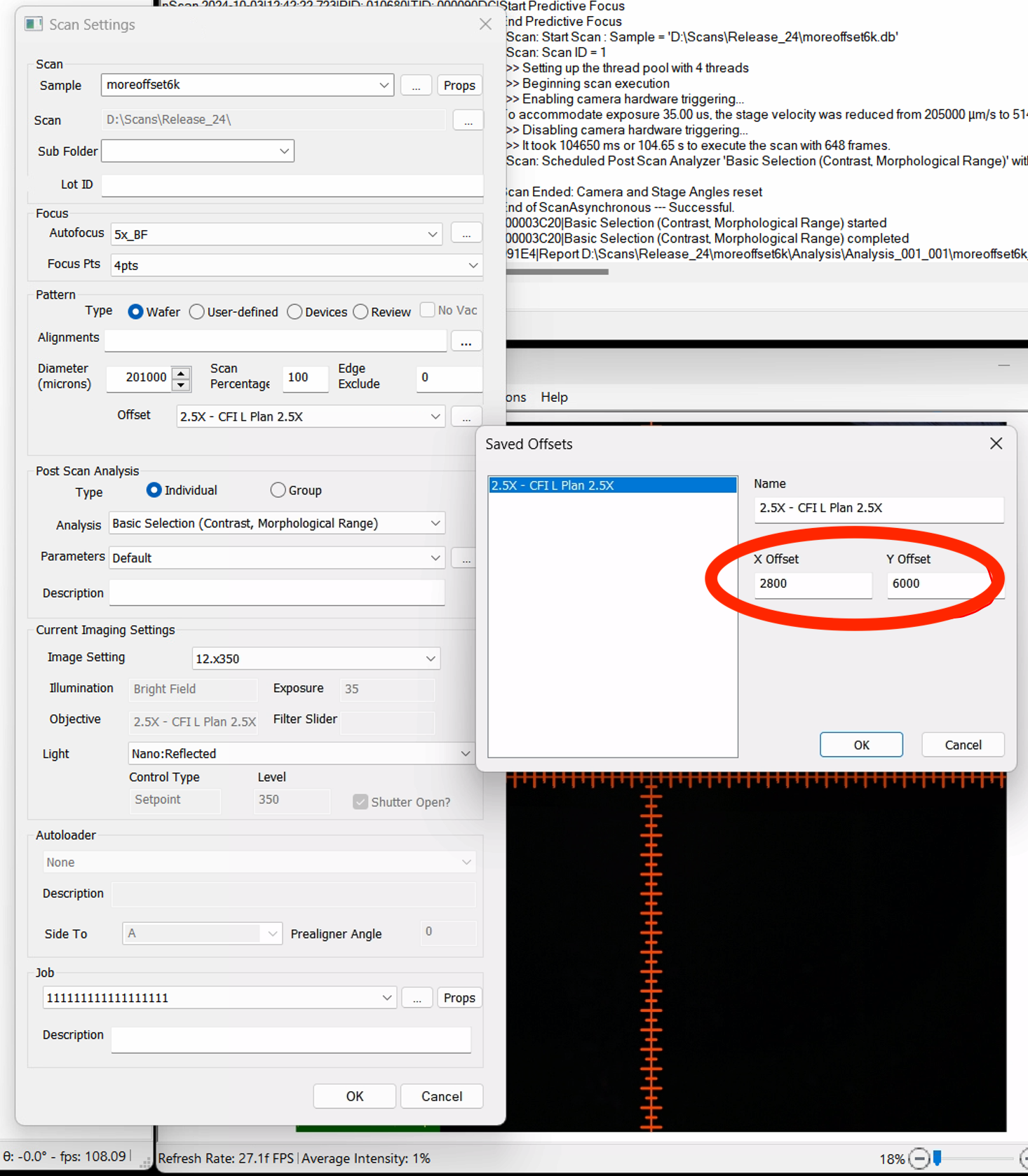The height and width of the screenshot is (1176, 1028).
Task: Open the Alignments ellipsis button
Action: (466, 342)
